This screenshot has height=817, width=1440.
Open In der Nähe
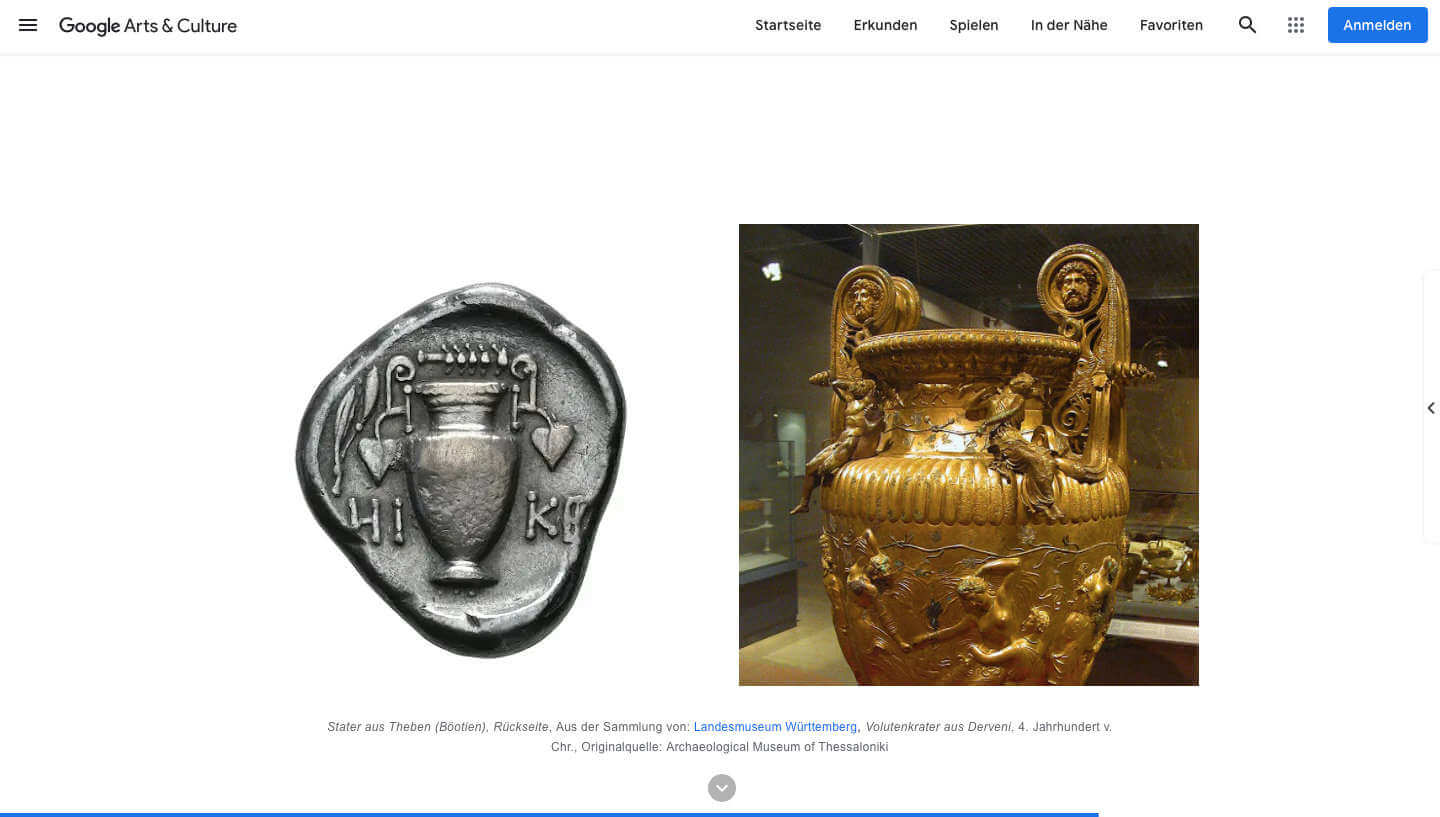1069,25
